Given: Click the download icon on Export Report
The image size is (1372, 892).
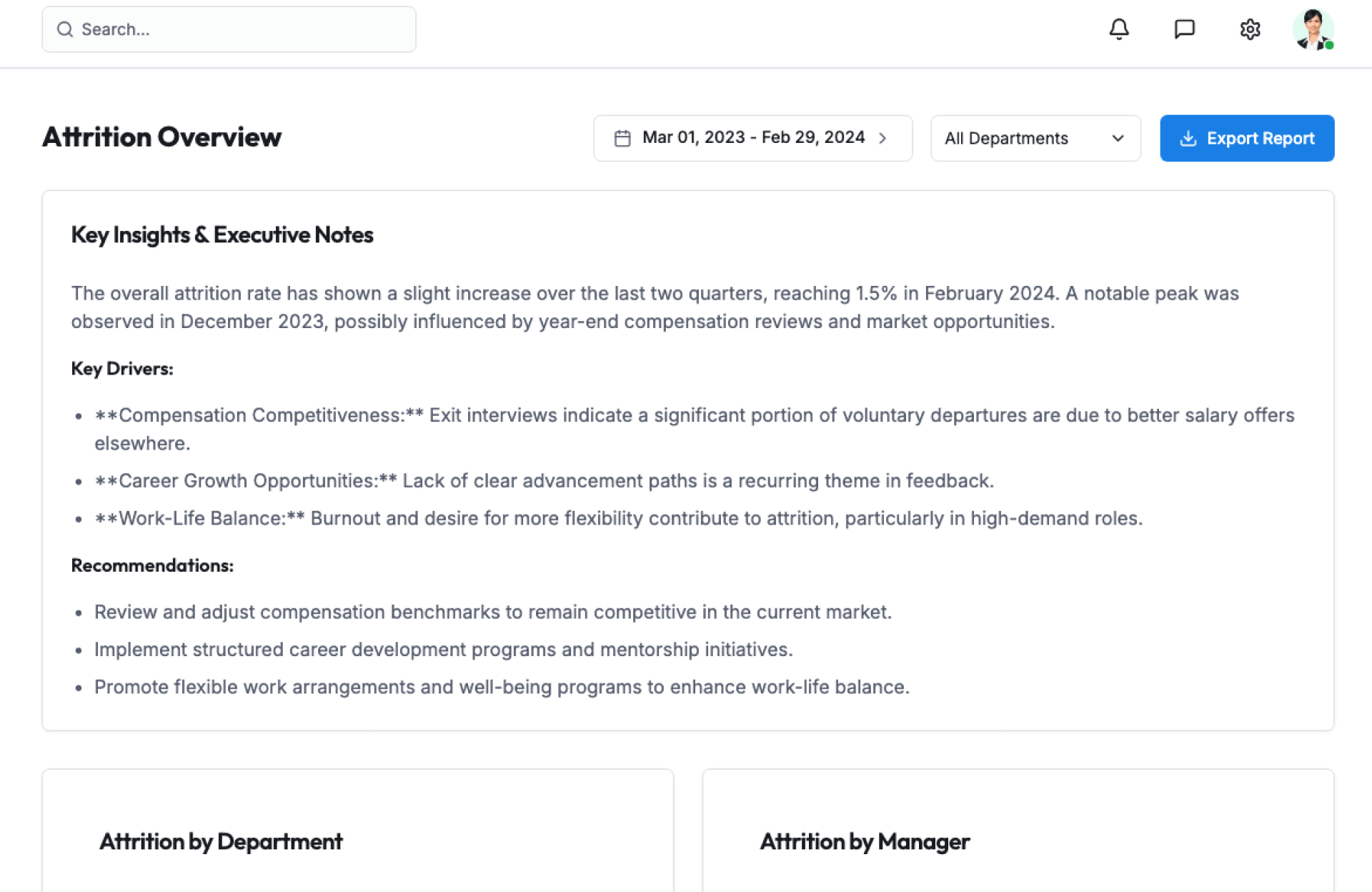Looking at the screenshot, I should point(1188,138).
